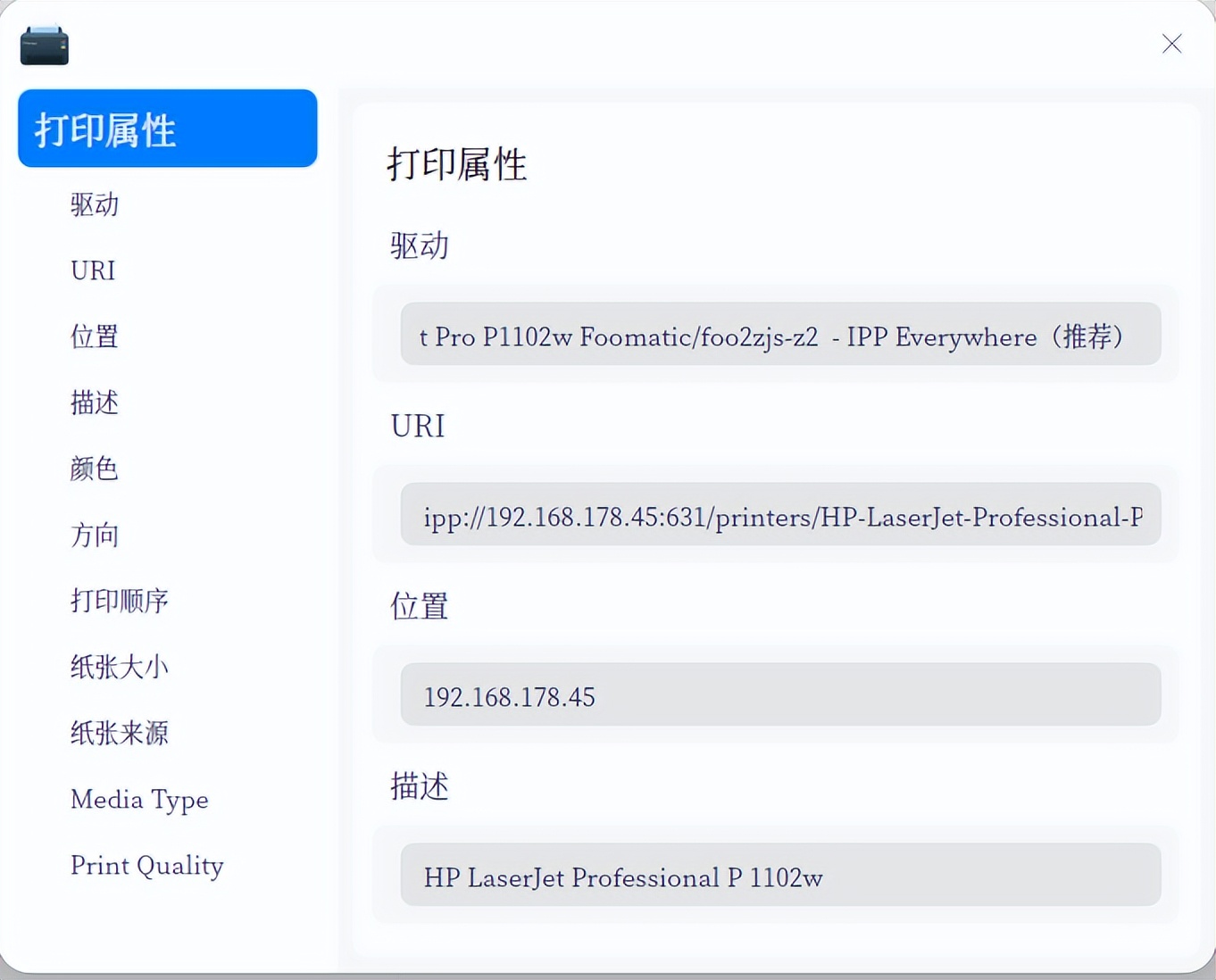This screenshot has width=1216, height=980.
Task: Open the 描述 sidebar entry
Action: [95, 403]
